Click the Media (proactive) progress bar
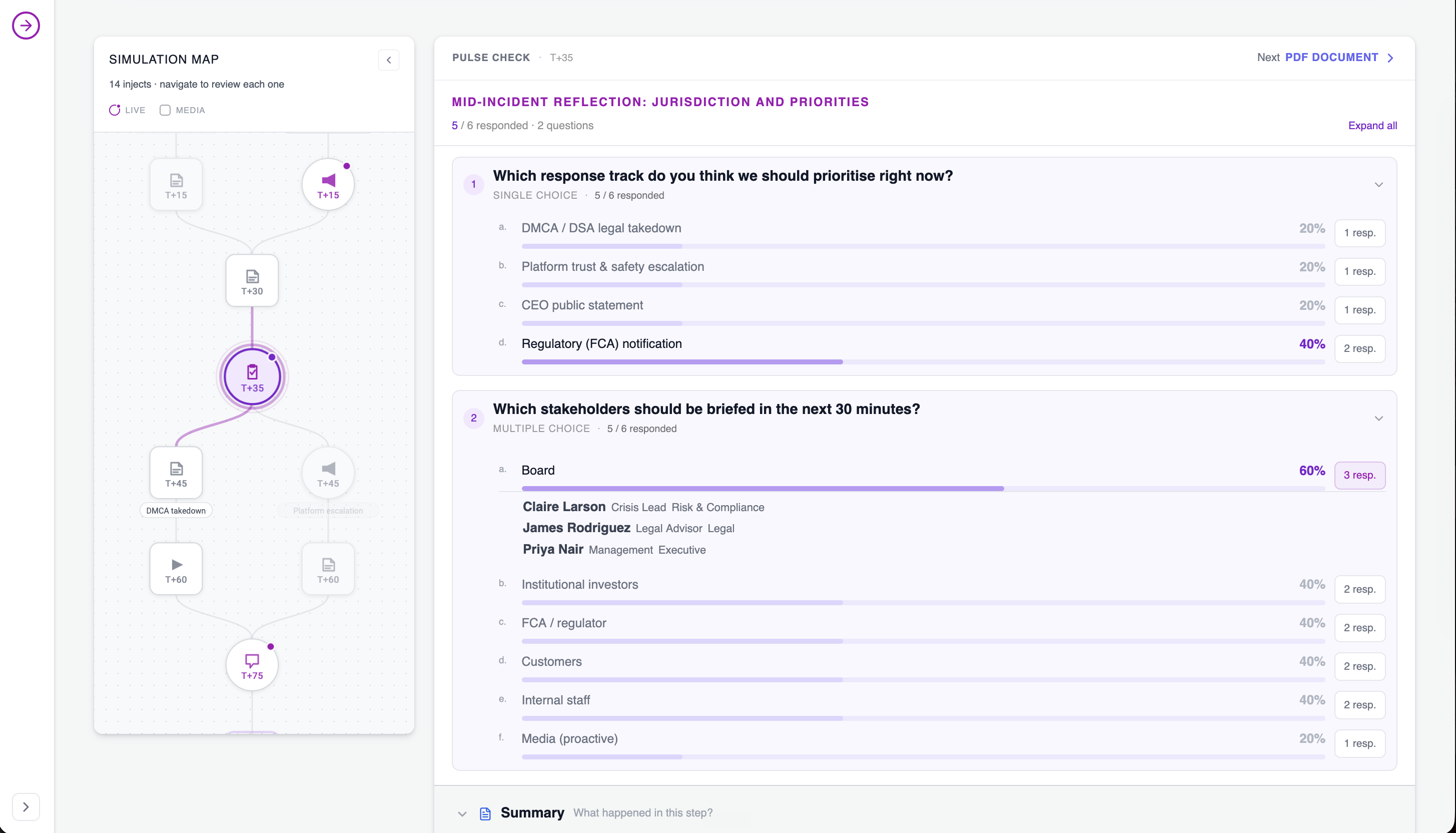This screenshot has width=1456, height=833. click(x=923, y=756)
